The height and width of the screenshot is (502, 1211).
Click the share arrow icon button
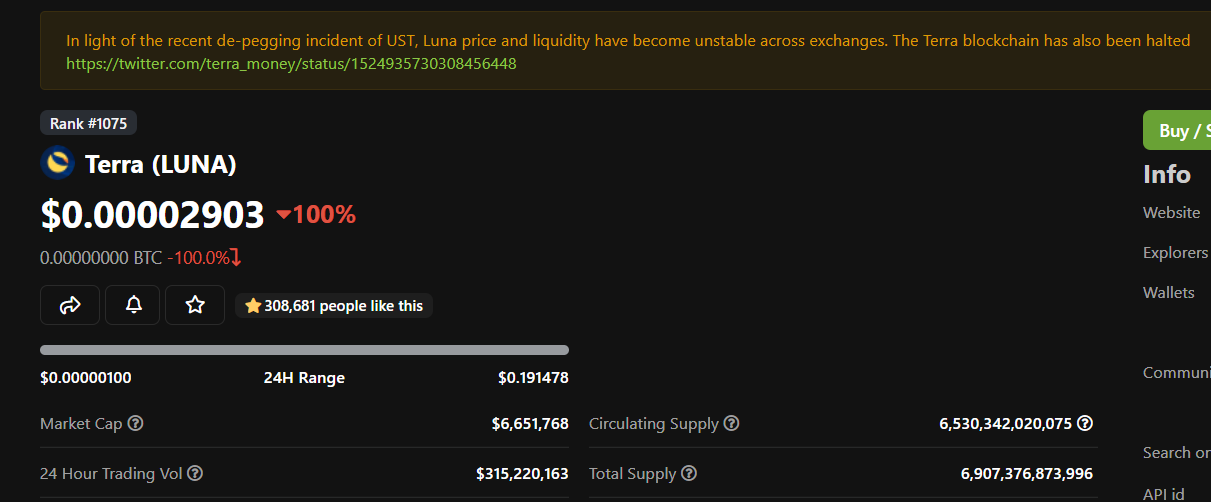[x=70, y=305]
